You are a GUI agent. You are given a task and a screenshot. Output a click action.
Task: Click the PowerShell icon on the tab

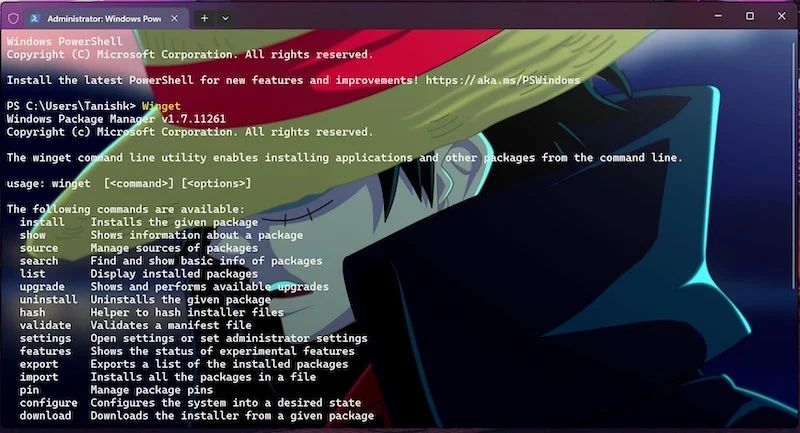(x=35, y=18)
